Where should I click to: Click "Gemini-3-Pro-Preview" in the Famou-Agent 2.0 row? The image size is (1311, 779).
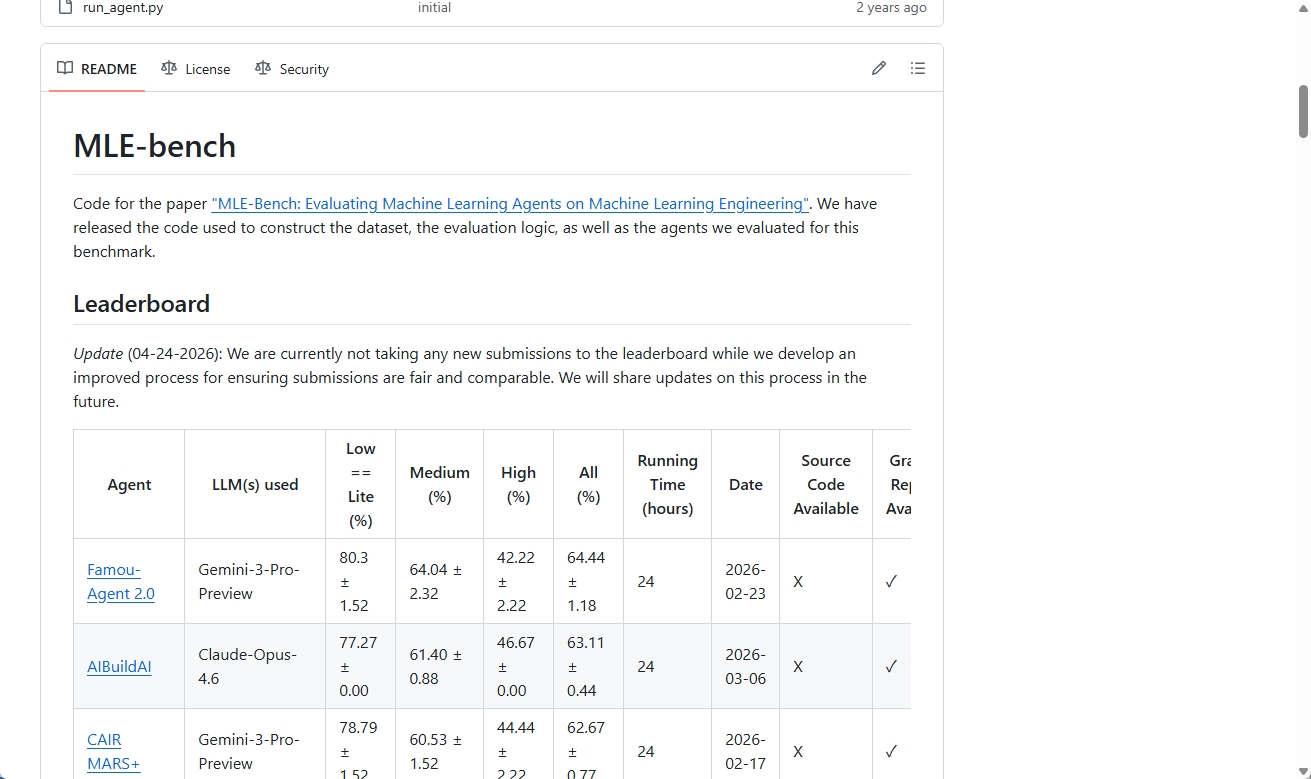pos(249,582)
